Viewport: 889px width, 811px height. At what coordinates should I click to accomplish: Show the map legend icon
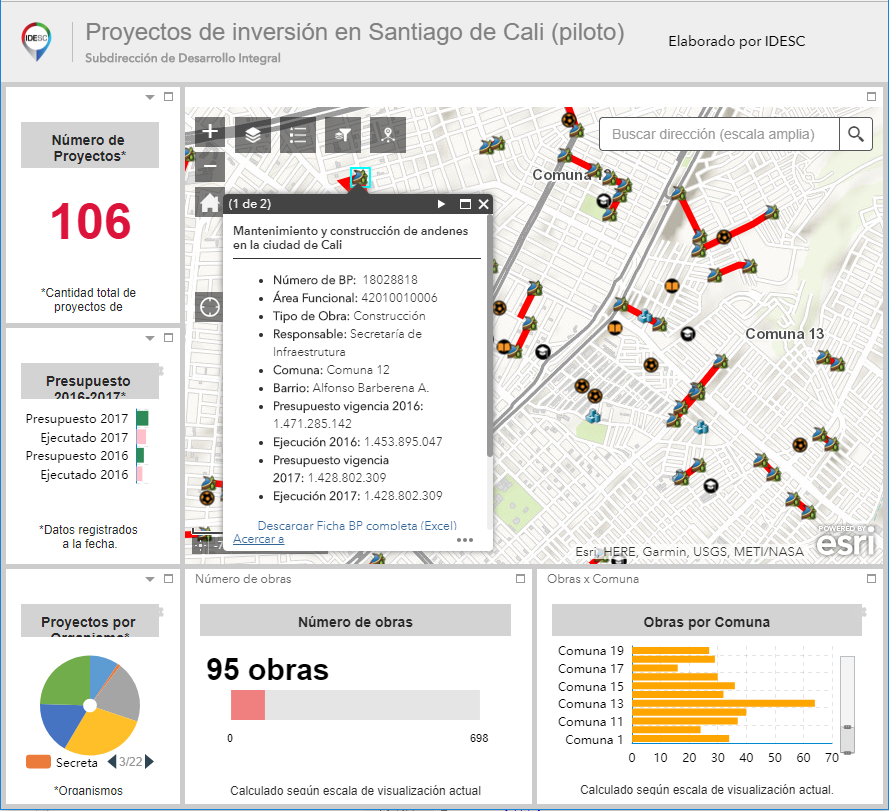pyautogui.click(x=297, y=133)
